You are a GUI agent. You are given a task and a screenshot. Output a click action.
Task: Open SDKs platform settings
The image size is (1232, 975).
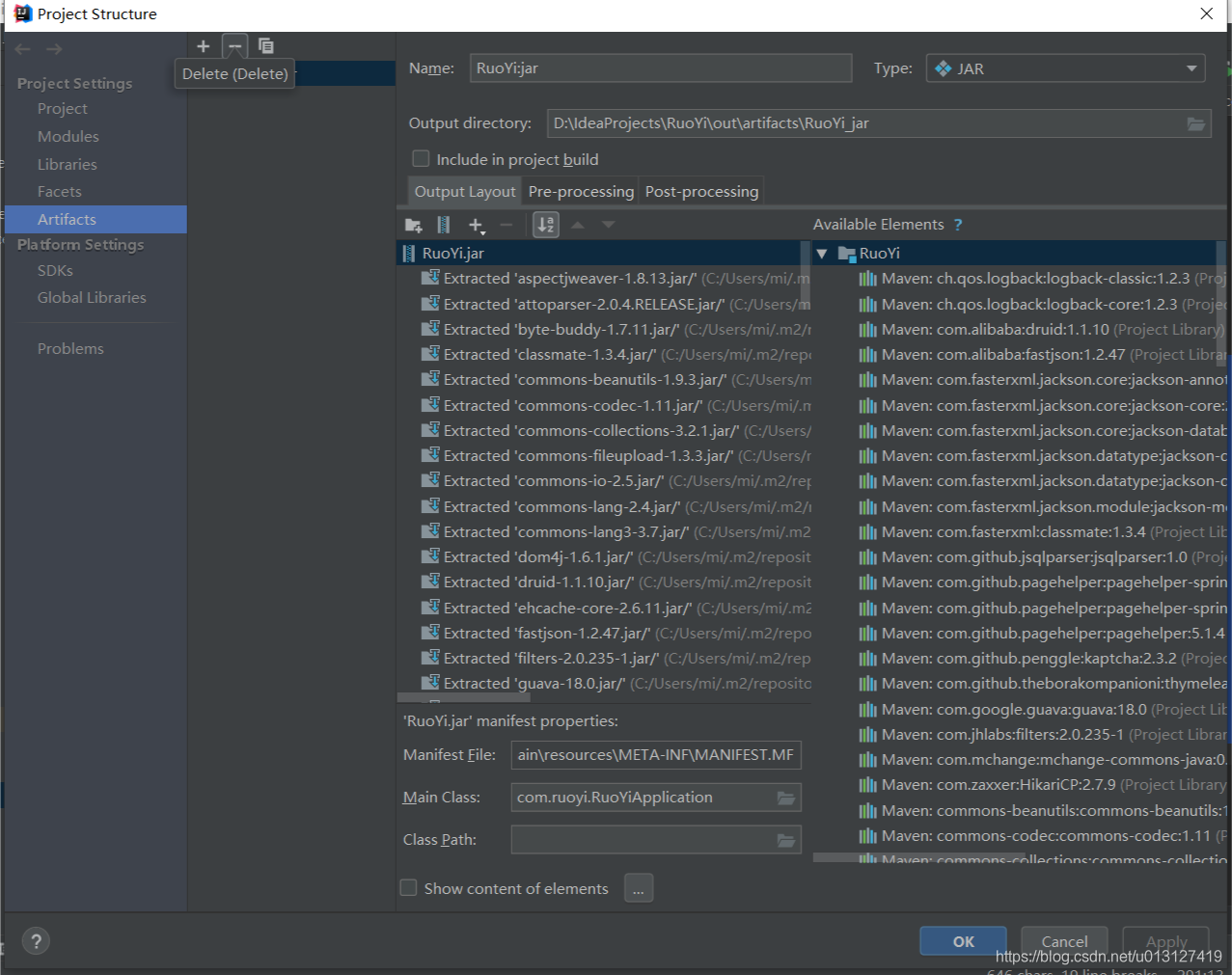(55, 271)
